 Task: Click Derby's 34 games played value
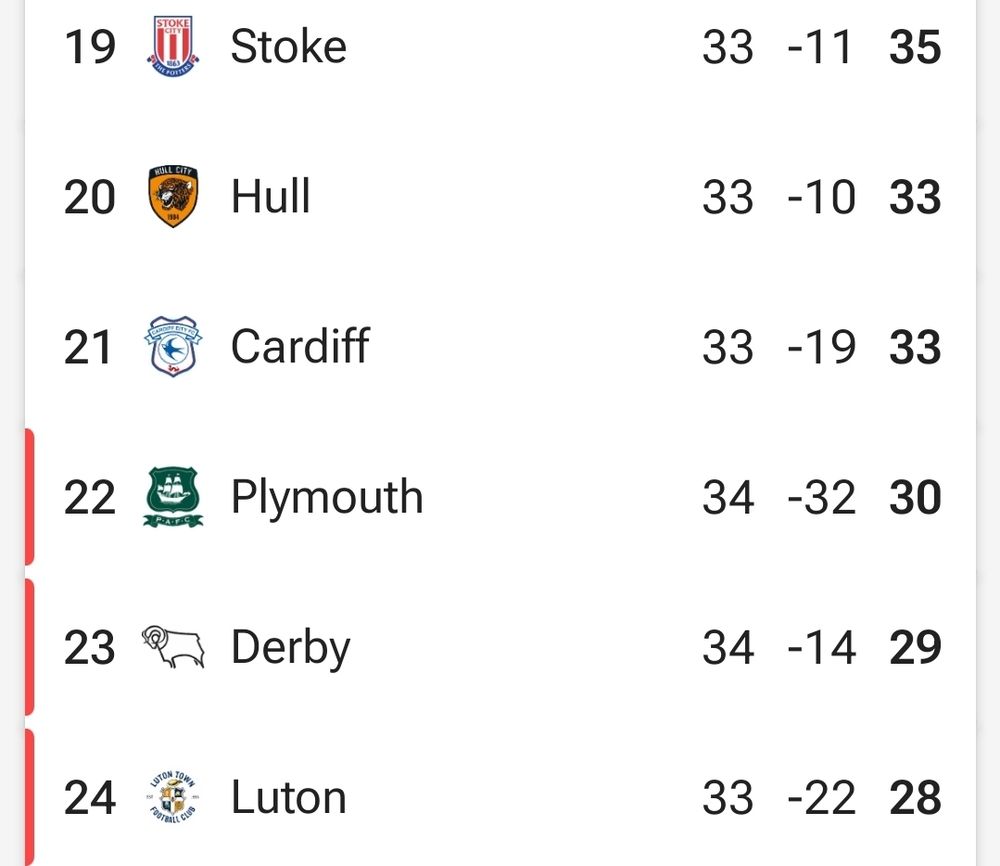(x=728, y=647)
